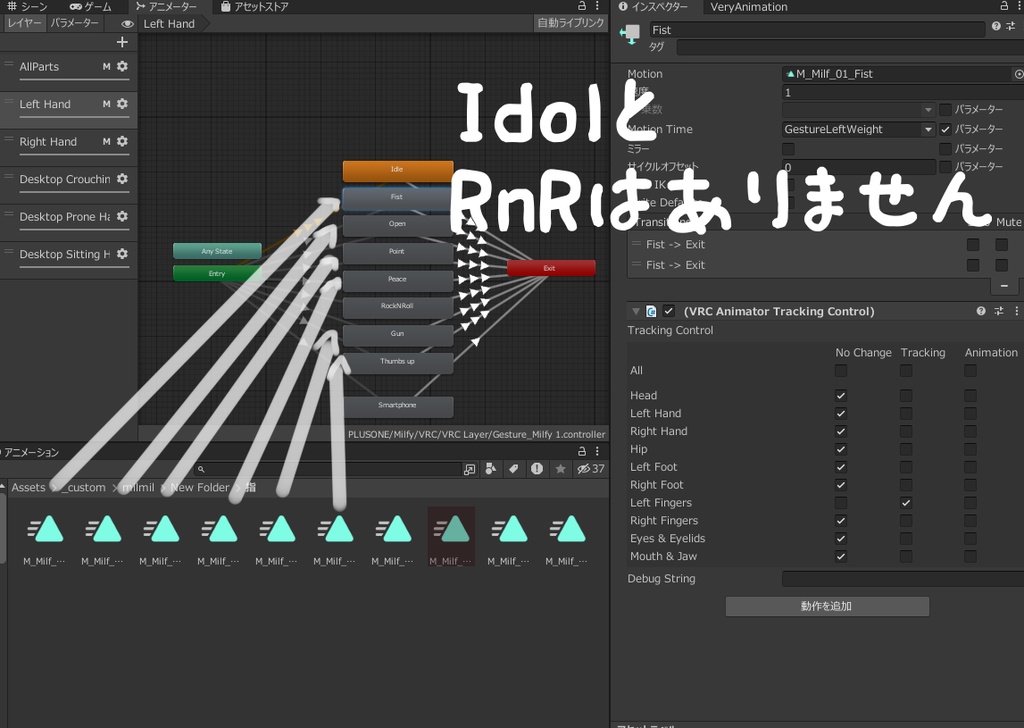Open presets icon in Fist state header
1024x728 pixels.
coord(1011,26)
